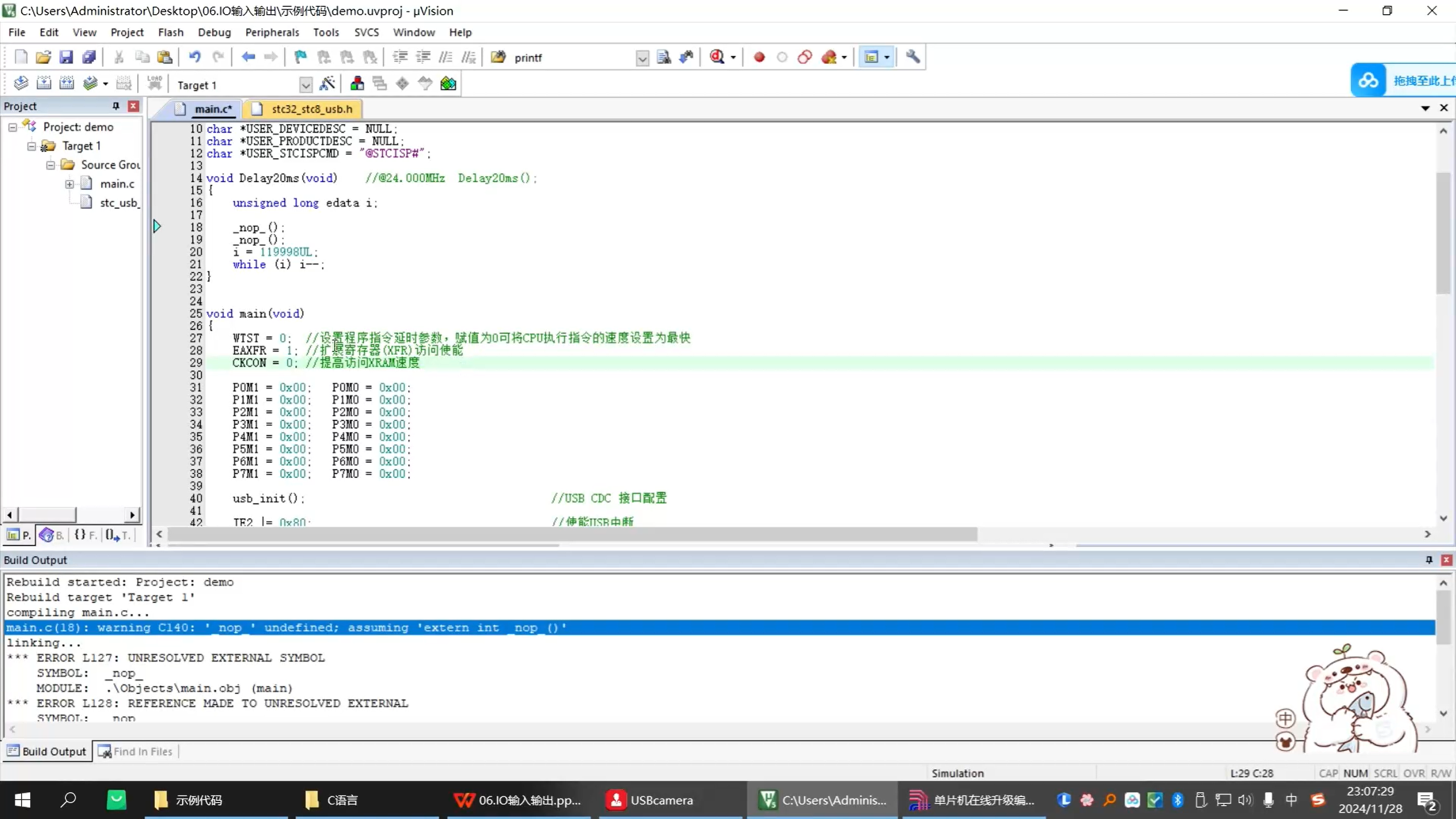
Task: Click the Save All toolbar icon
Action: 89,57
